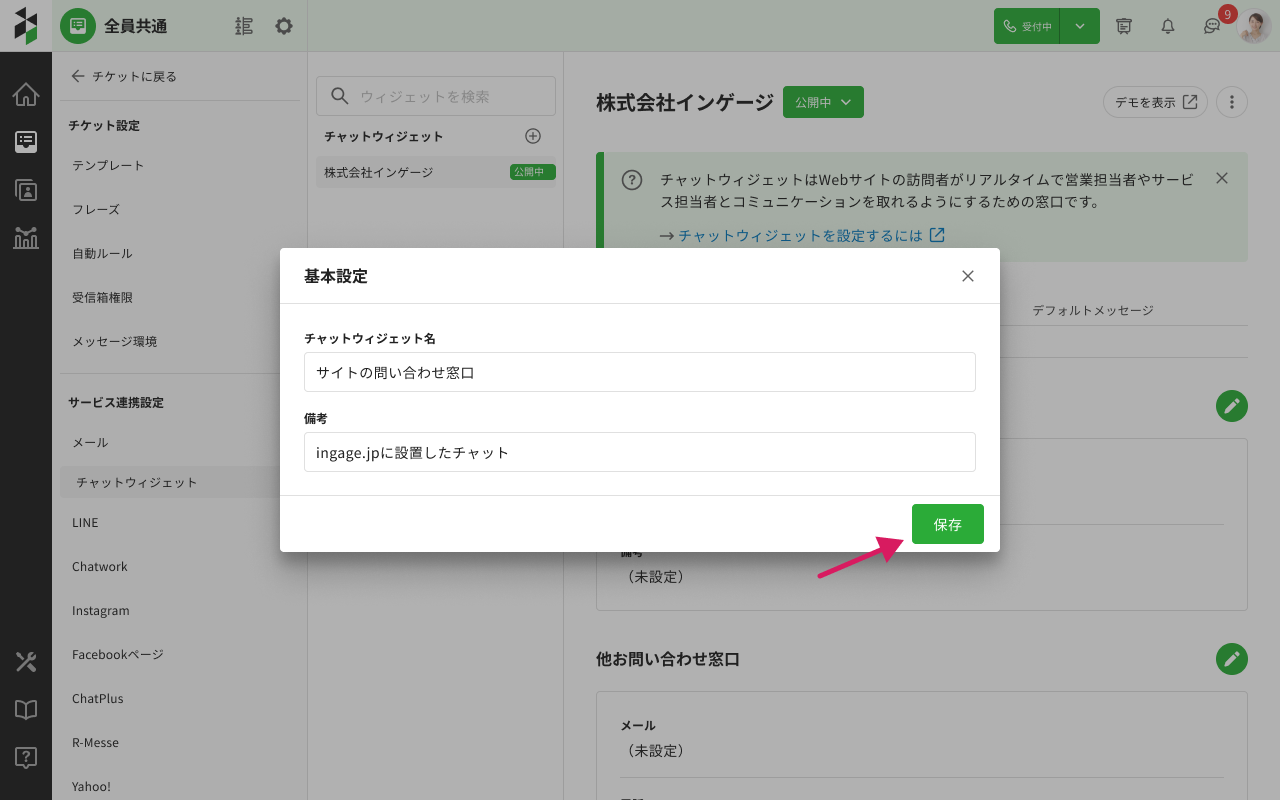Viewport: 1280px width, 800px height.
Task: Open the manual book icon
Action: 26,709
